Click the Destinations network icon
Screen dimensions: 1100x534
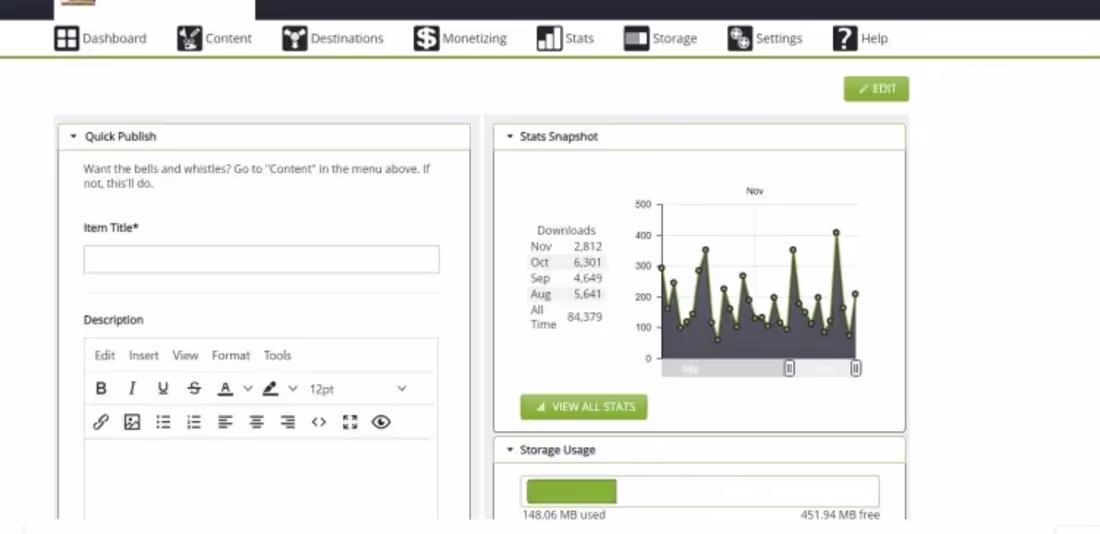pyautogui.click(x=295, y=39)
